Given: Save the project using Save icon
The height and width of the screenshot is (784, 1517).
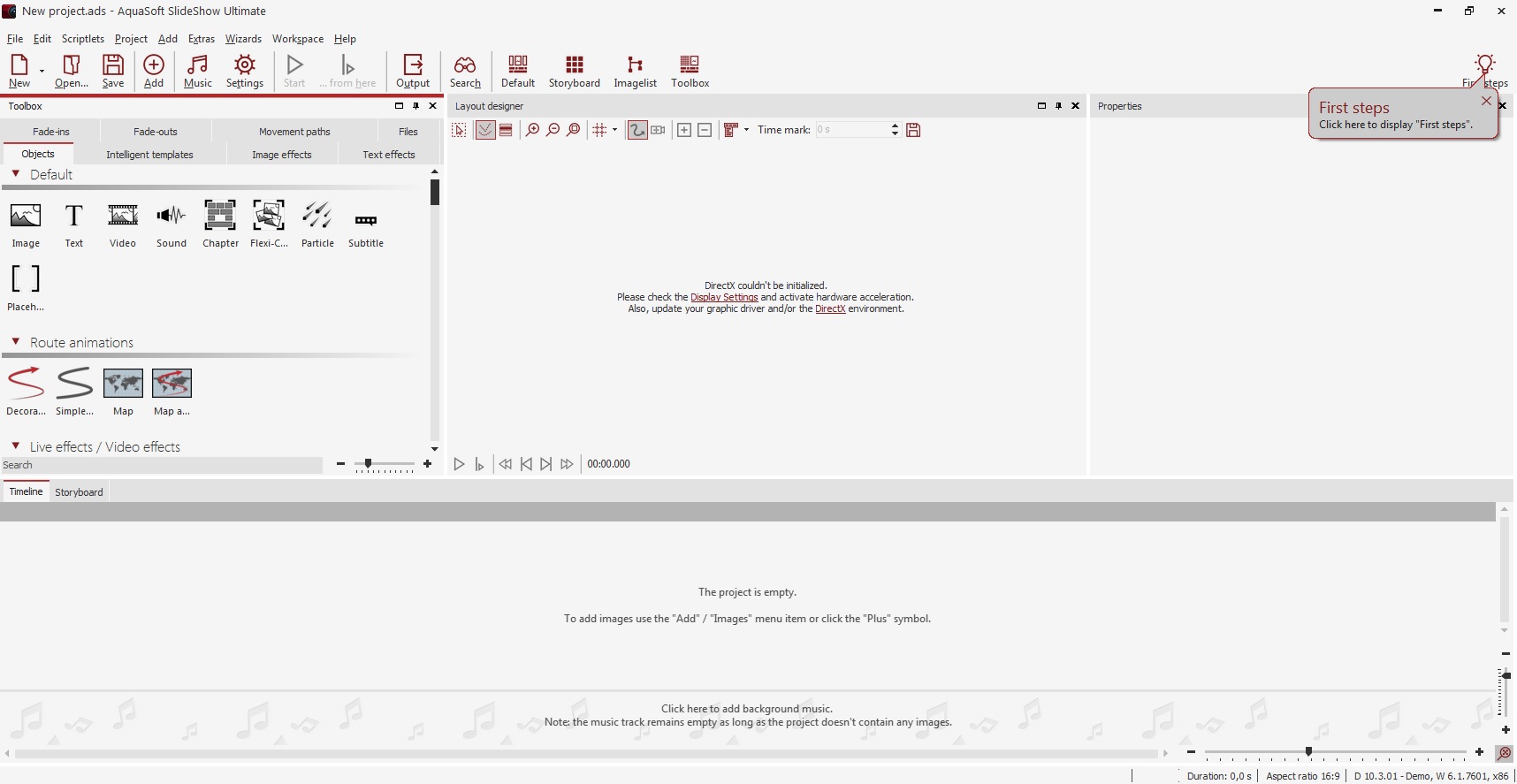Looking at the screenshot, I should pos(113,71).
